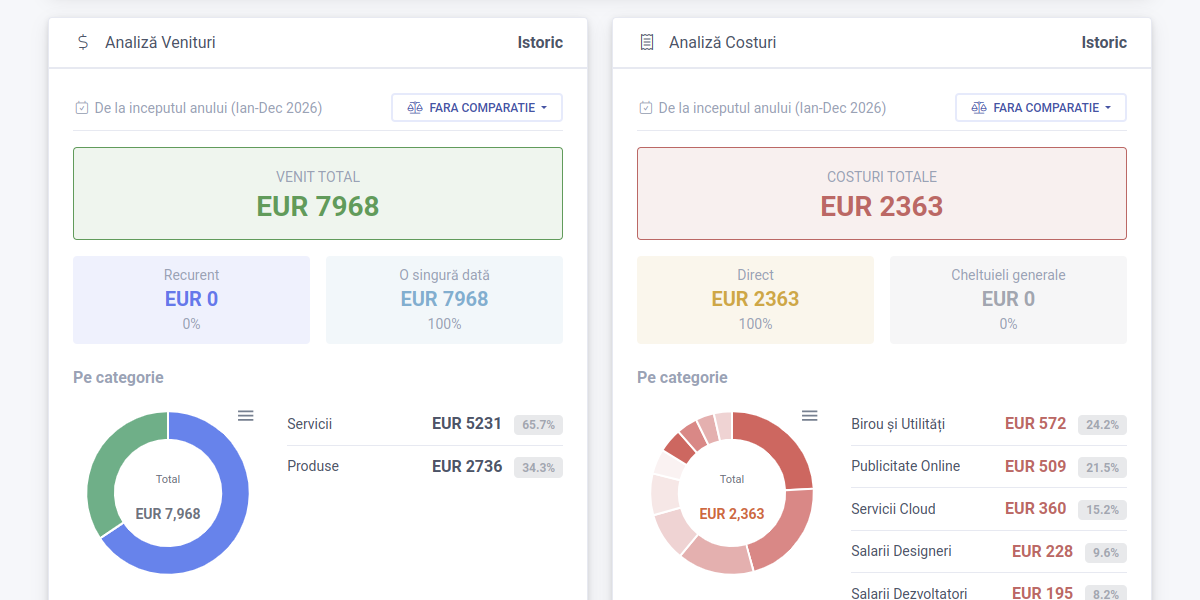Toggle the Direct costs card

(x=755, y=299)
